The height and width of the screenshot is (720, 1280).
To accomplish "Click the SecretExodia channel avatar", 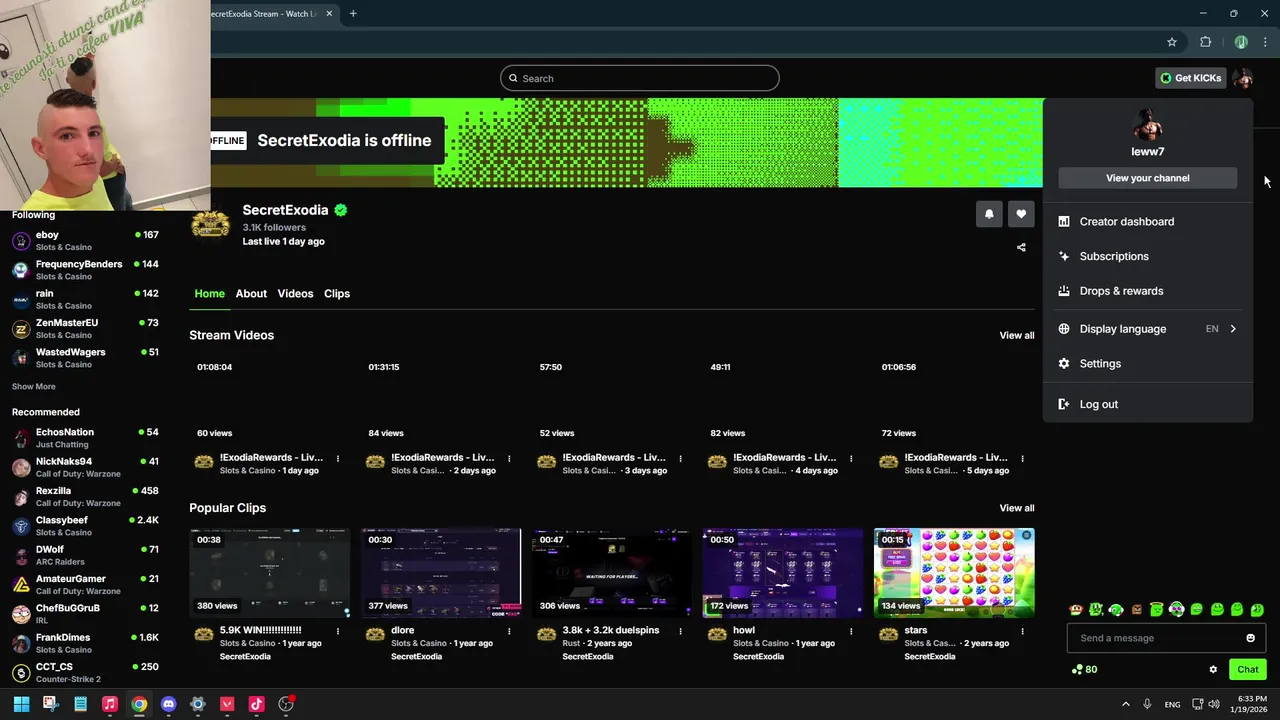I will 210,224.
